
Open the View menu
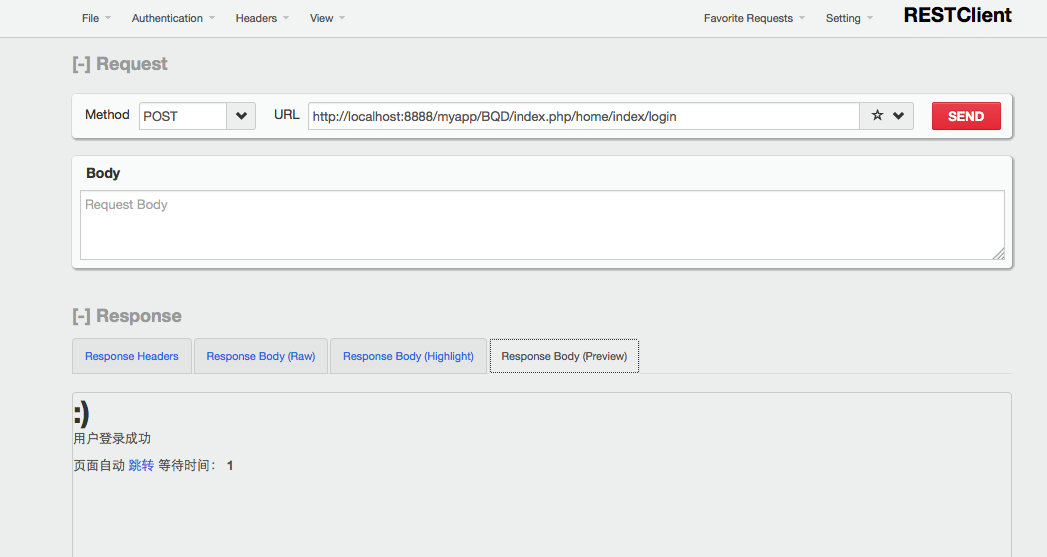pyautogui.click(x=327, y=18)
